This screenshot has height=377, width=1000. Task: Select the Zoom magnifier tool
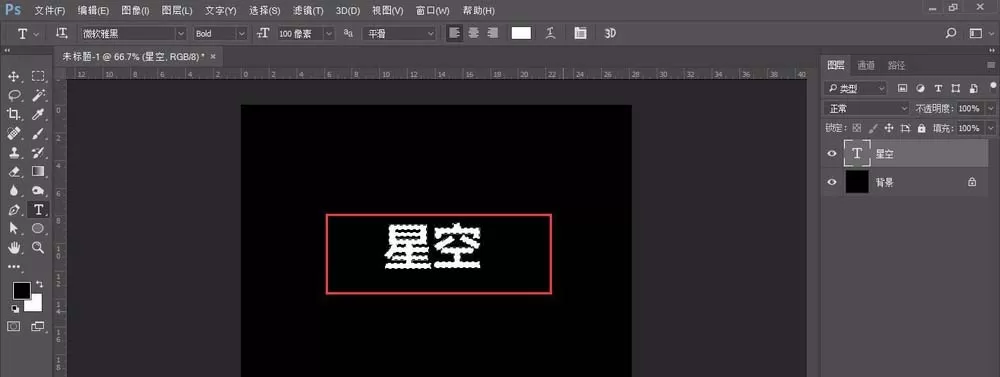click(38, 247)
